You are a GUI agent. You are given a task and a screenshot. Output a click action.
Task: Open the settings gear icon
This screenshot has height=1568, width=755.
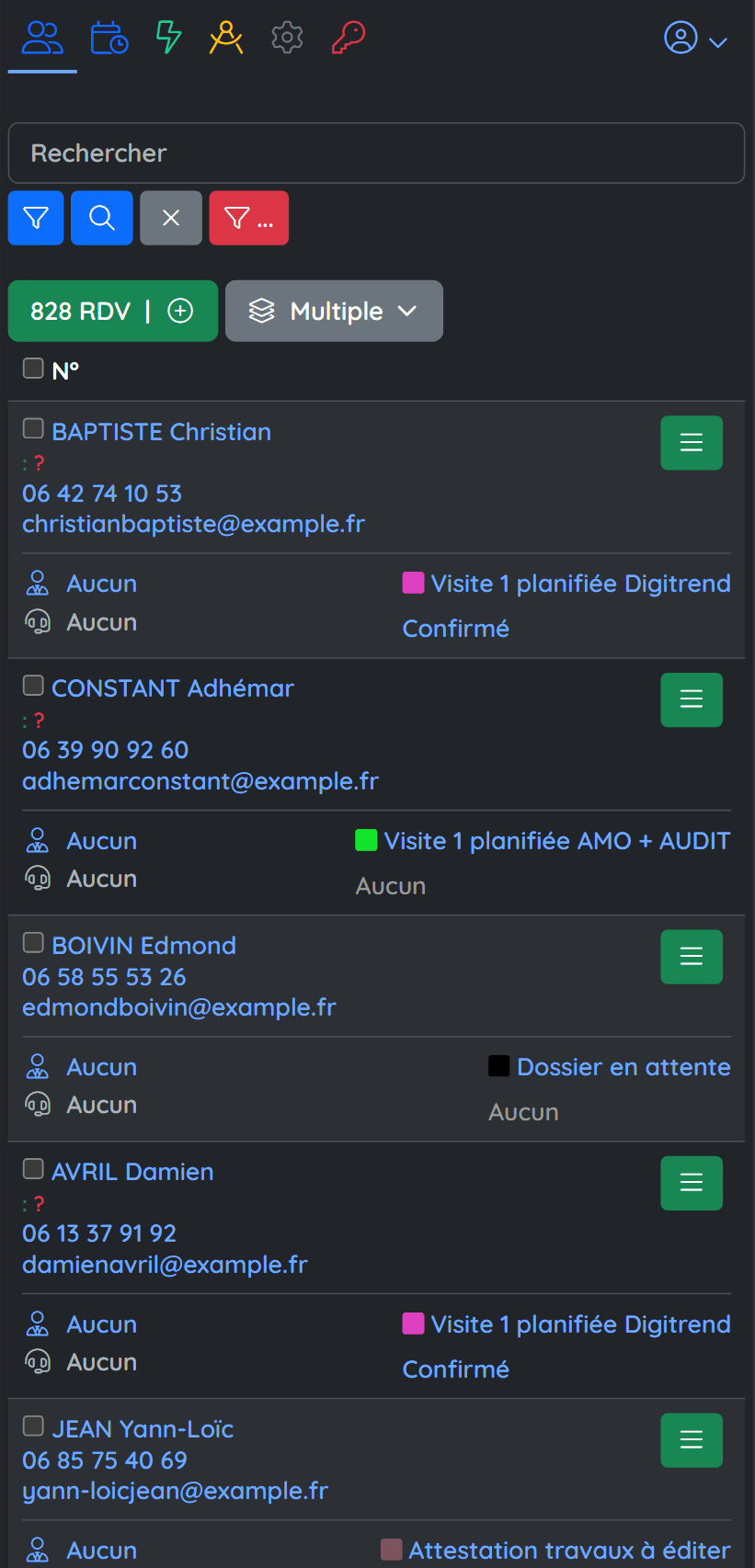[287, 38]
